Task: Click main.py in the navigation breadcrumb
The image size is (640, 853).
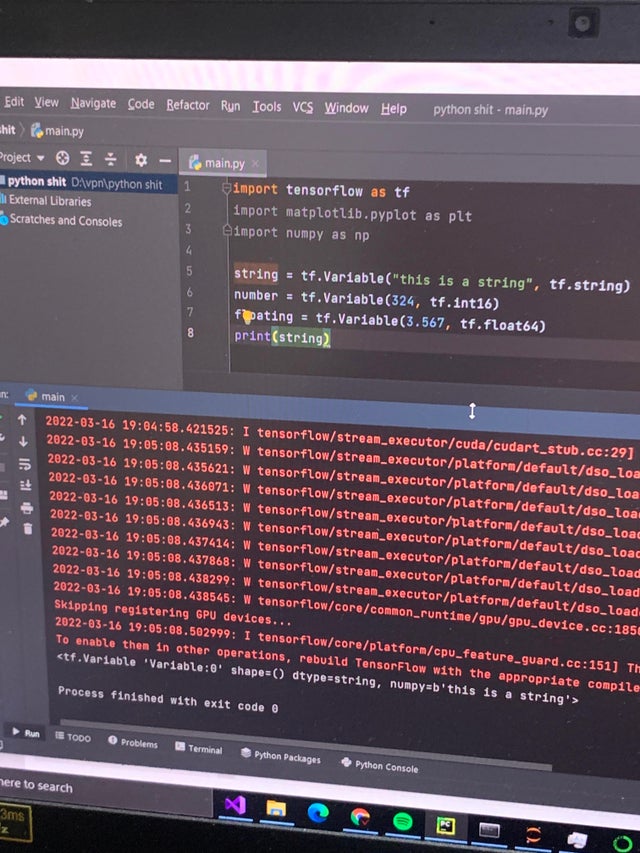Action: [58, 131]
